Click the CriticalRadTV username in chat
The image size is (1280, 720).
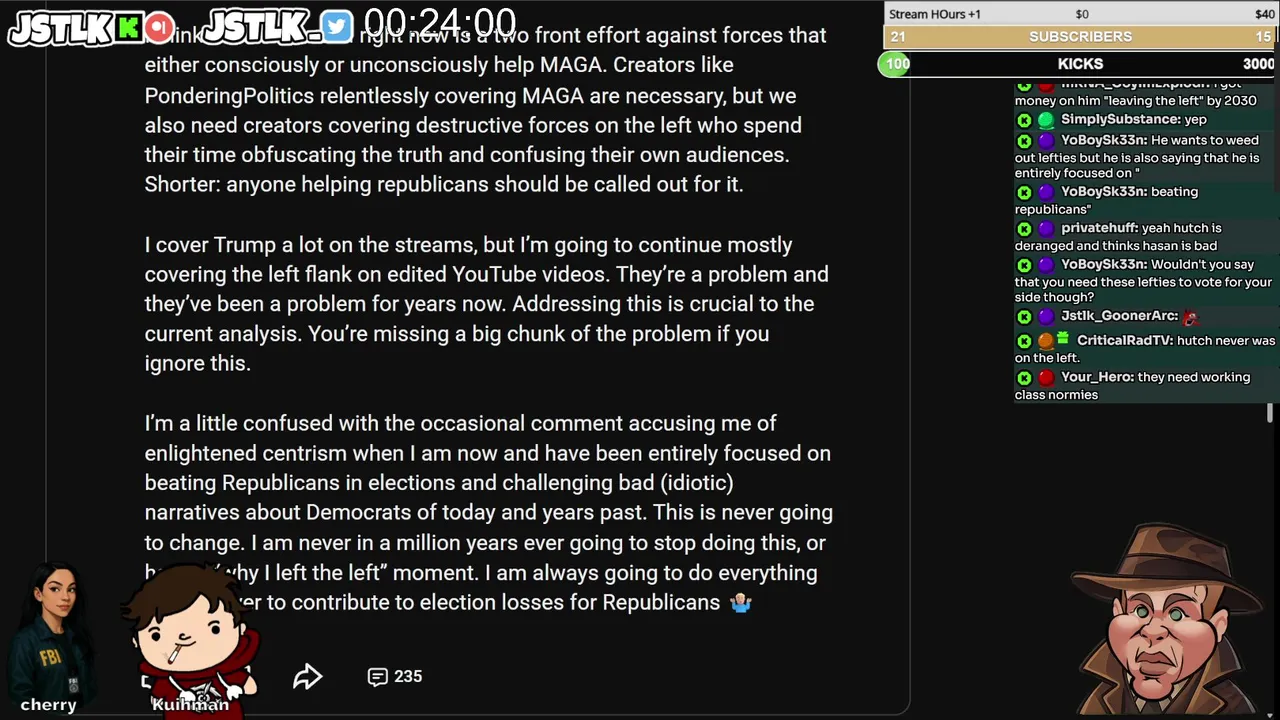tap(1124, 340)
